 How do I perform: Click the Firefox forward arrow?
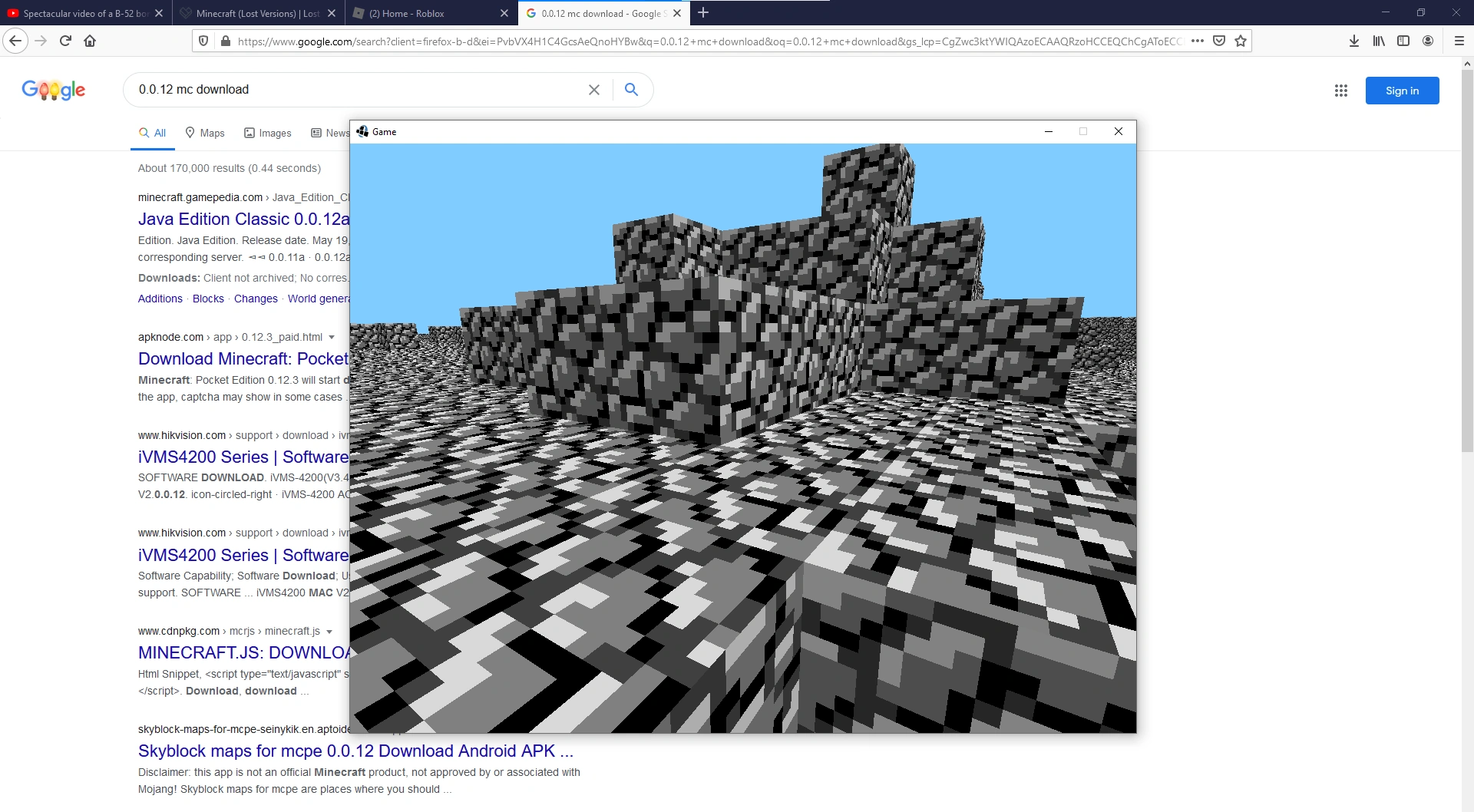point(41,41)
